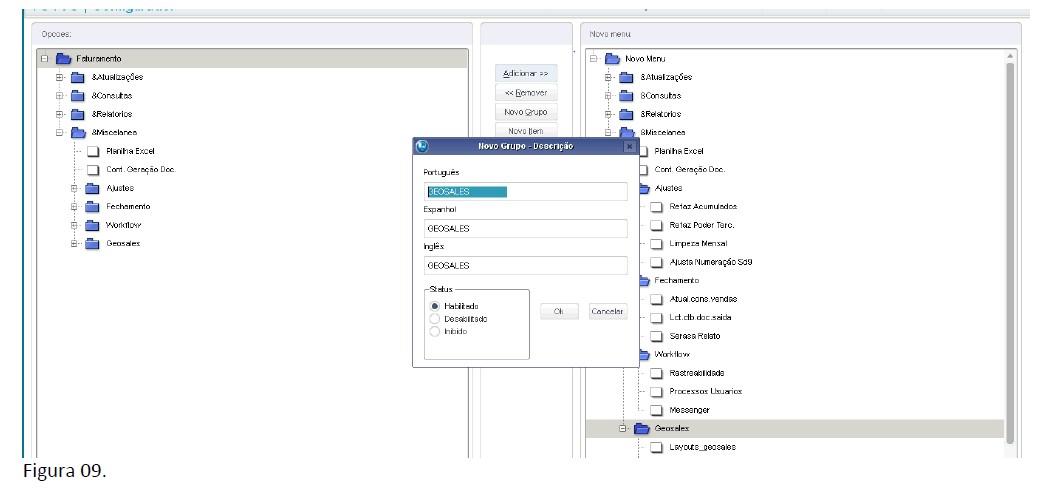Select Cont. Geração Doc. in Novo menu panel
The image size is (1048, 503).
[x=690, y=170]
